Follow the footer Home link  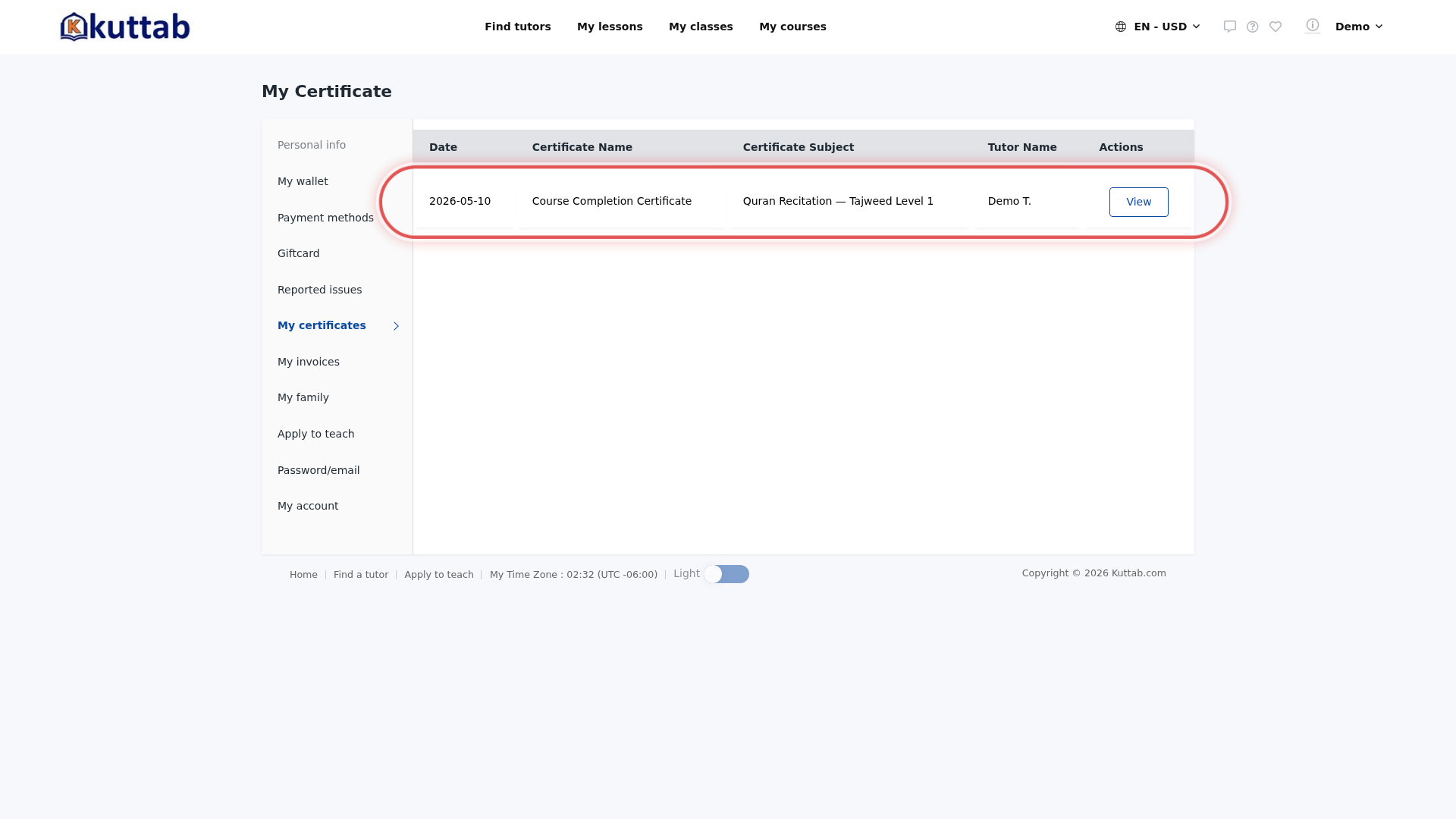303,575
